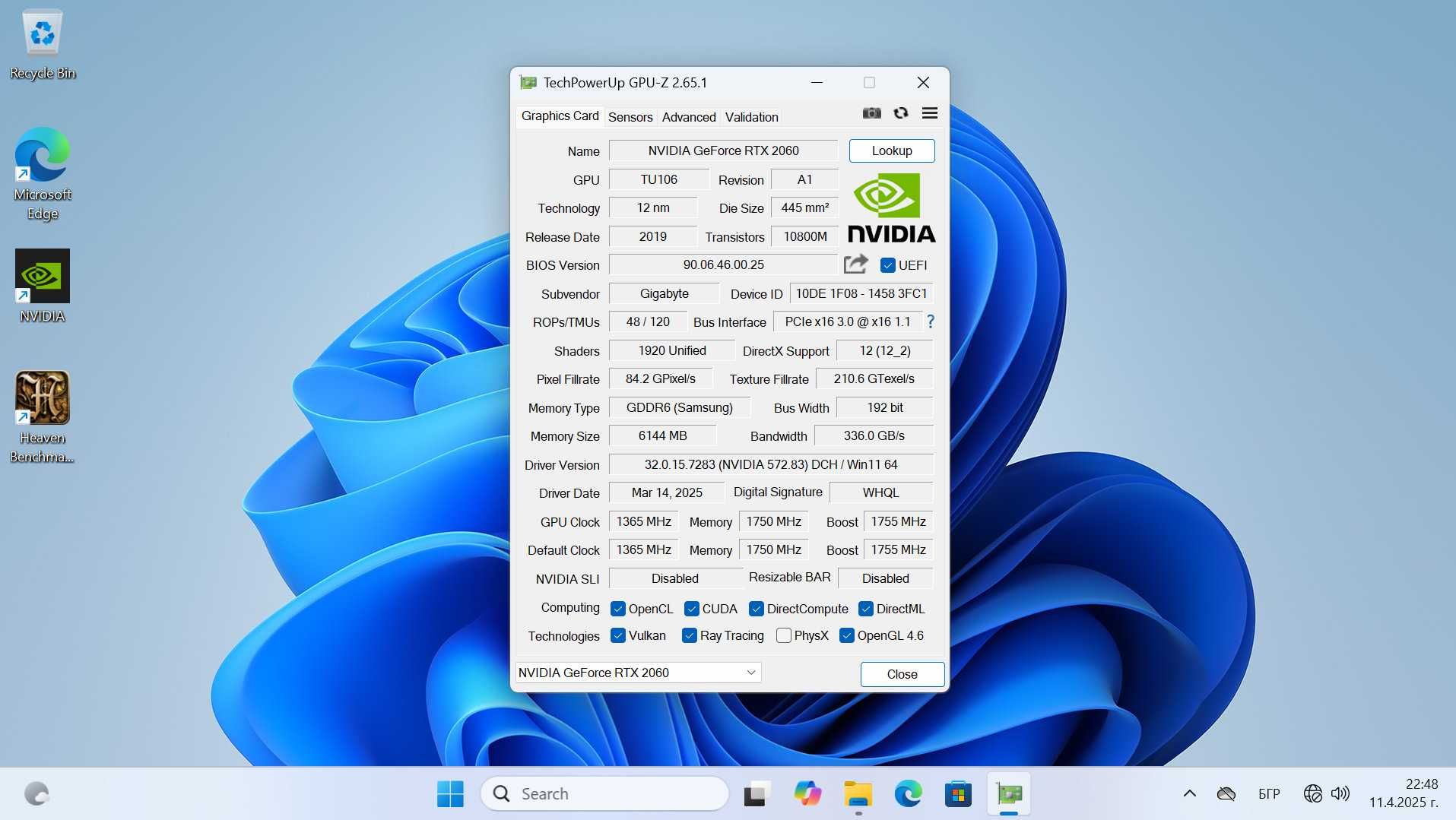The height and width of the screenshot is (820, 1456).
Task: Click the Name field NVIDIA GeForce RTX 2060
Action: point(723,150)
